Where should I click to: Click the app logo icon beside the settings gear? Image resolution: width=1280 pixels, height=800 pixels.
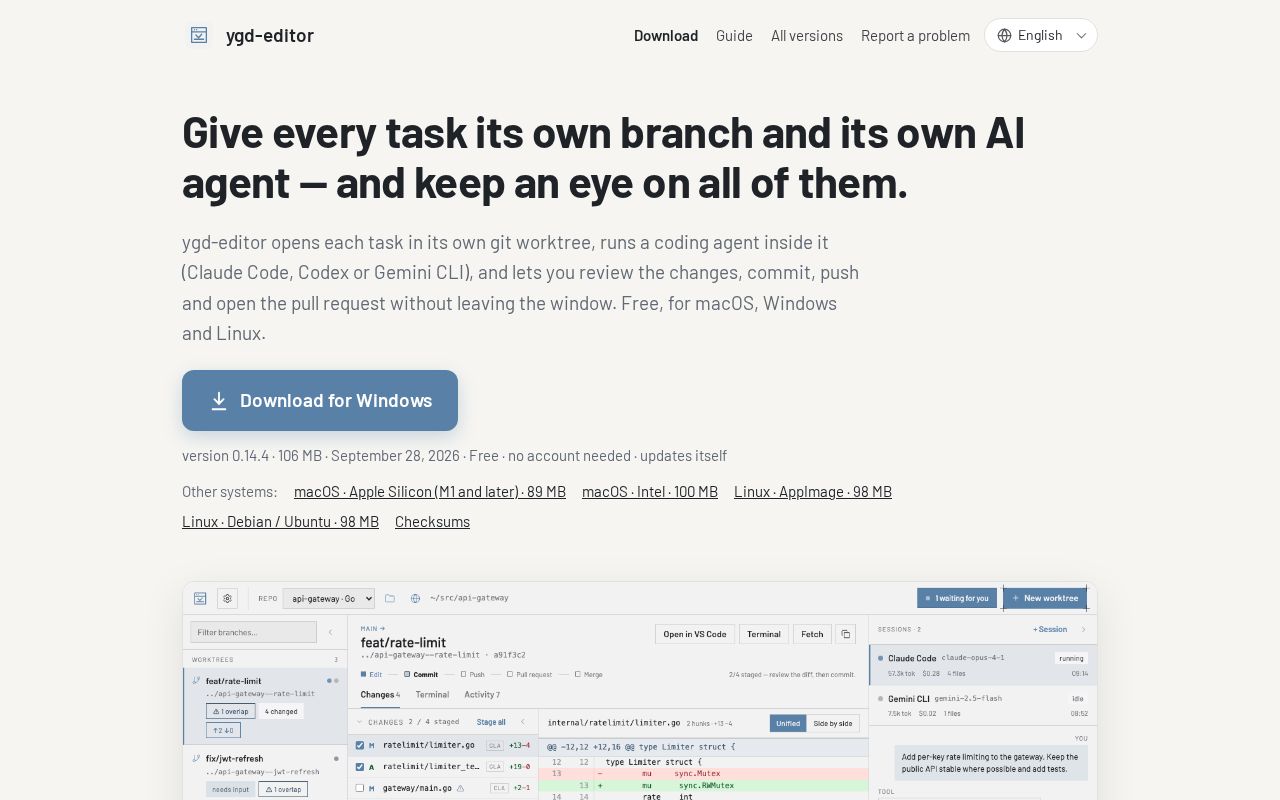pyautogui.click(x=200, y=598)
